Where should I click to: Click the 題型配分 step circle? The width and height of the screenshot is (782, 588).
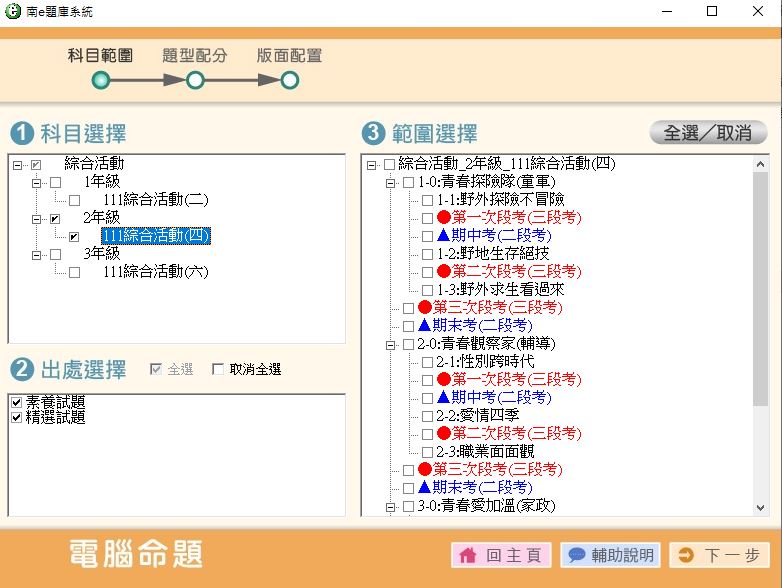[x=195, y=80]
